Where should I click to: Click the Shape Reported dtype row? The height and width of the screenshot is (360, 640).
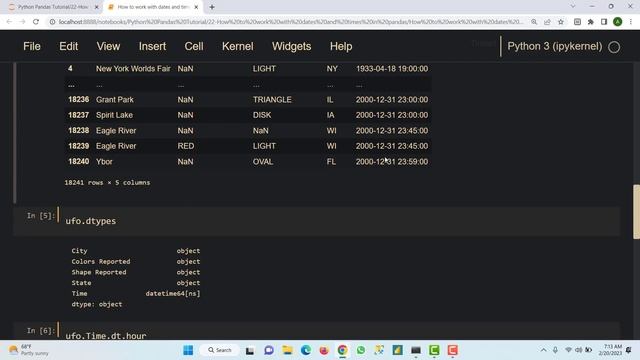136,272
